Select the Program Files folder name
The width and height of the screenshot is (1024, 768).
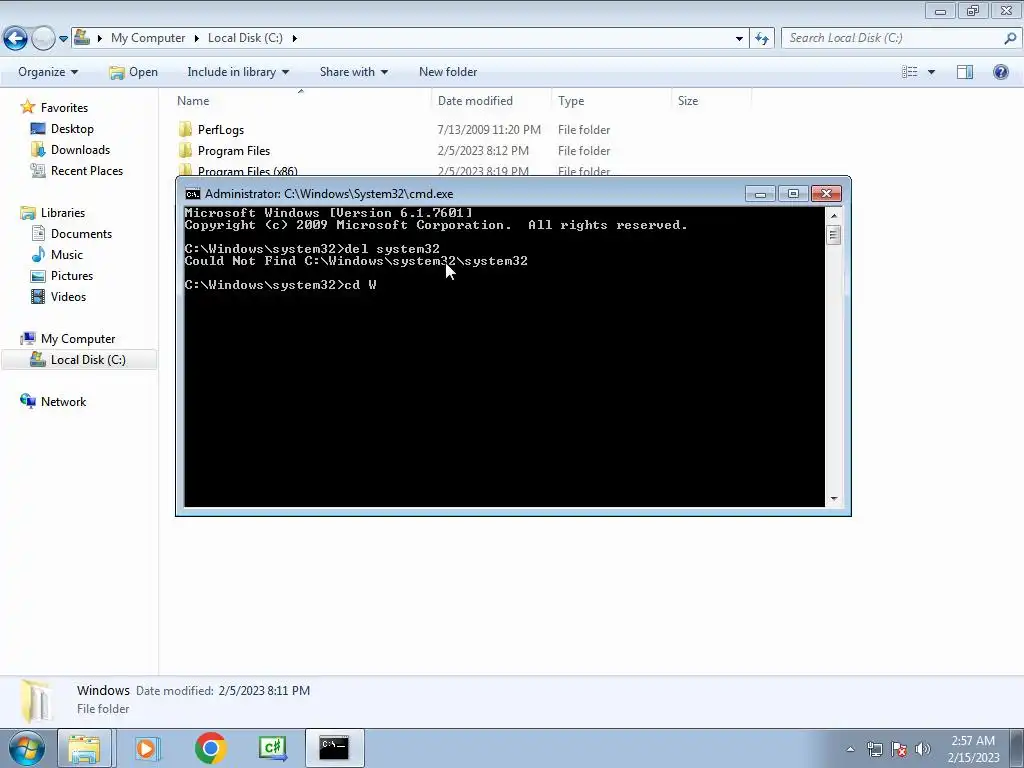click(x=234, y=151)
